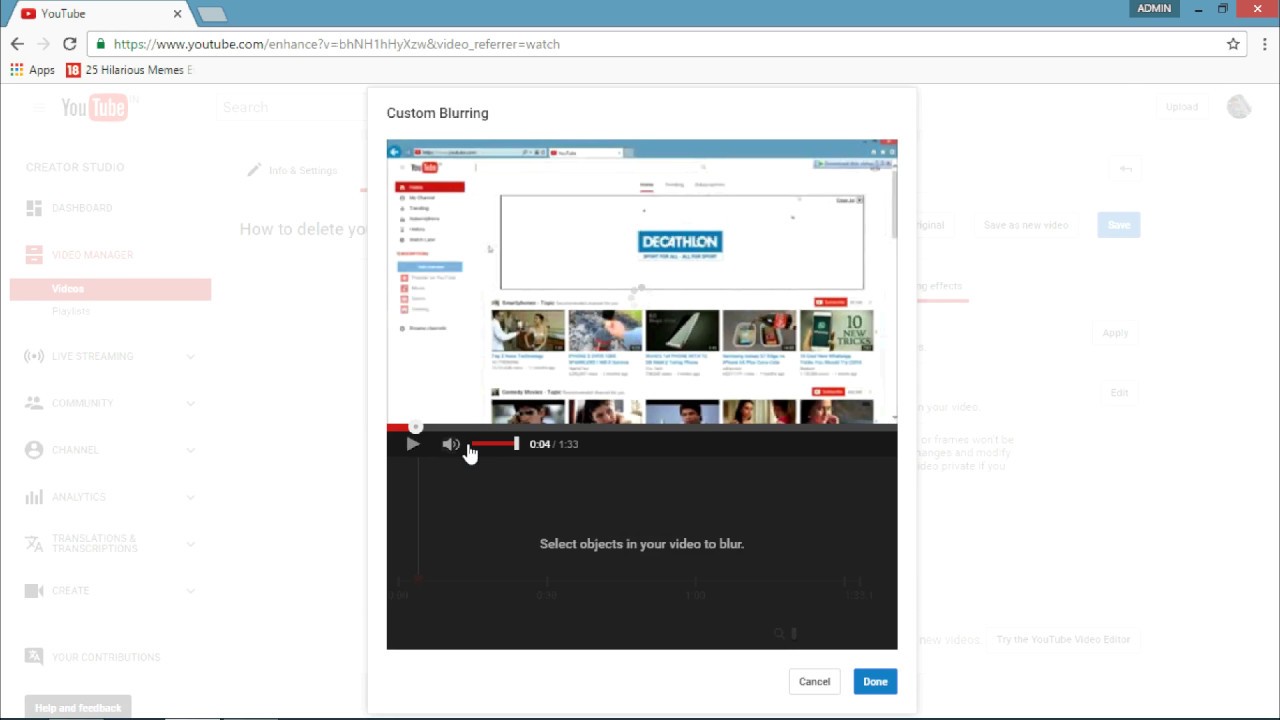This screenshot has width=1280, height=720.
Task: Click the Cancel button
Action: [814, 682]
